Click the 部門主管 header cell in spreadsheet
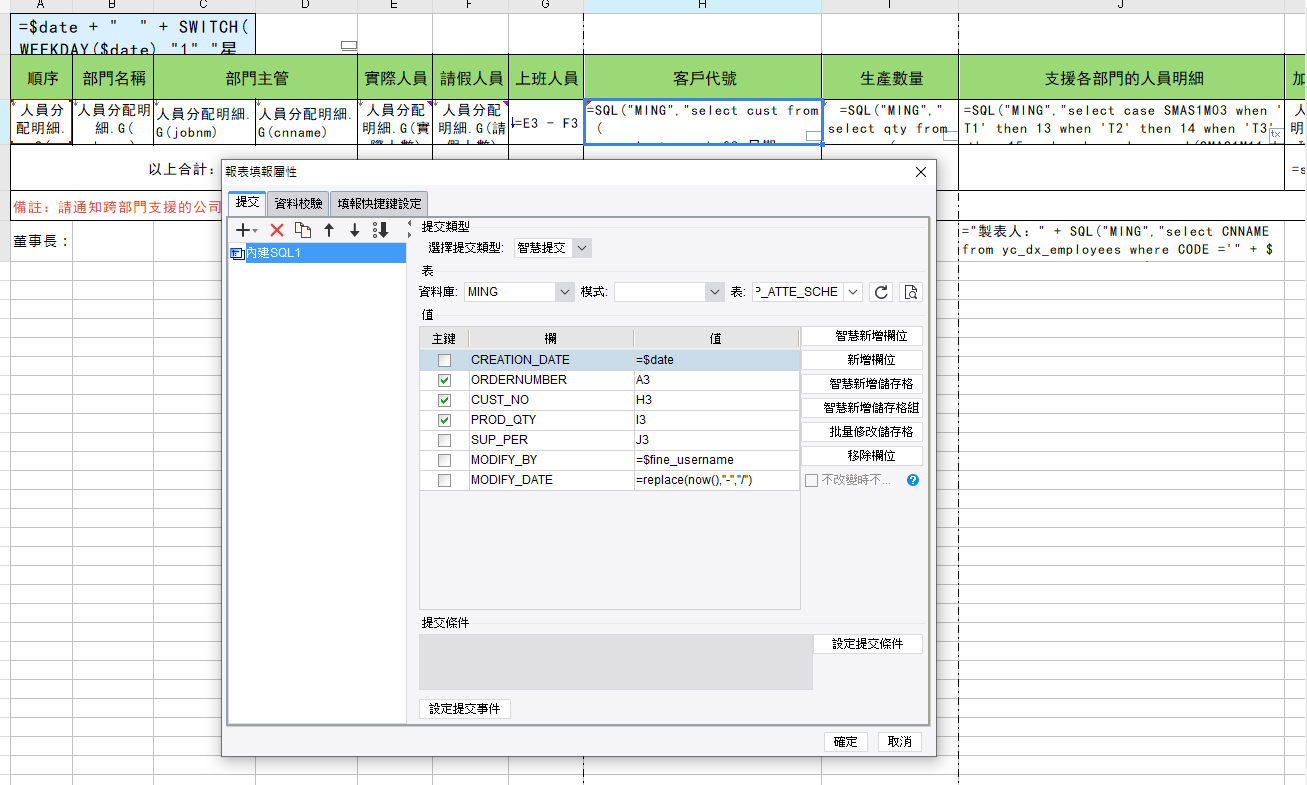 256,78
